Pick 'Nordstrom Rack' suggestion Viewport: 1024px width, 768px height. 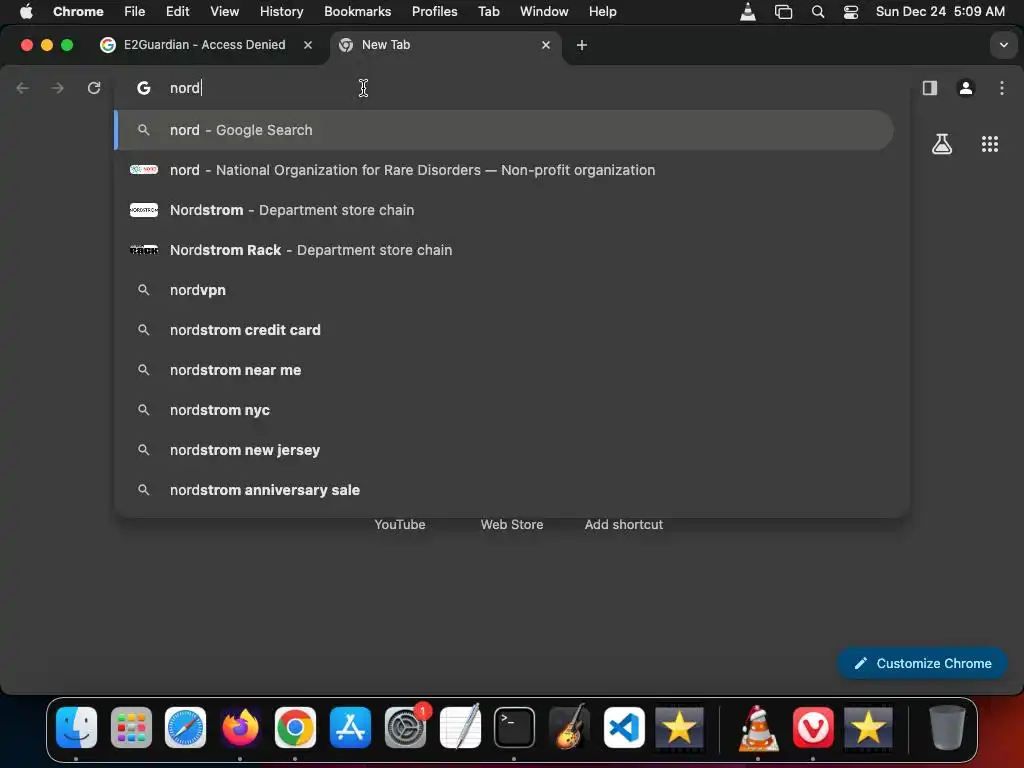[504, 250]
